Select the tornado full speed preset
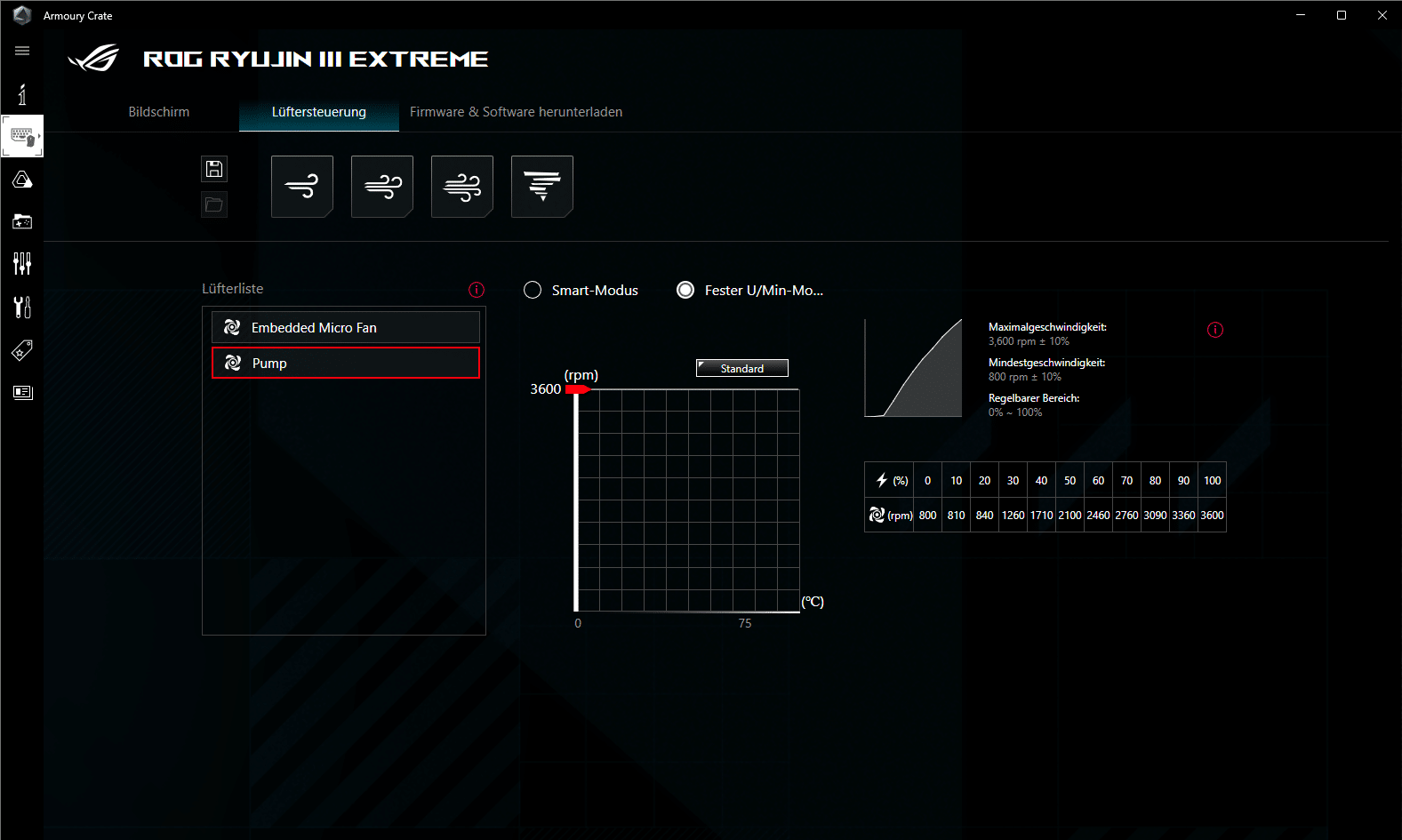This screenshot has width=1402, height=840. point(542,187)
